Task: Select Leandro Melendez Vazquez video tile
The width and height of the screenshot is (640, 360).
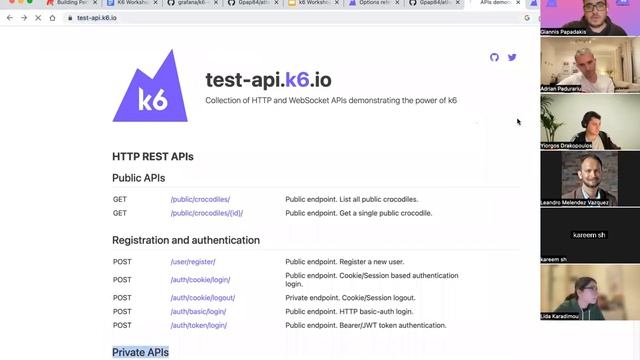Action: coord(590,178)
